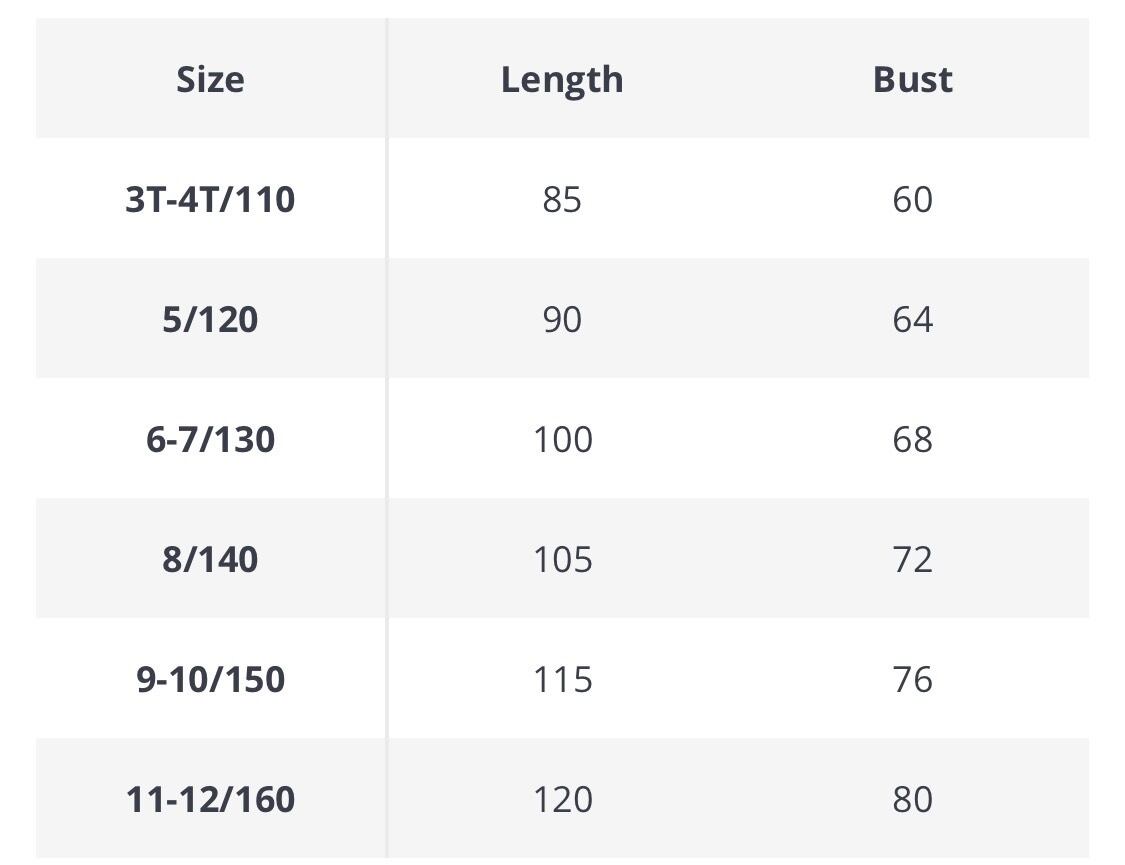Select the 5/120 size row label

pos(210,318)
